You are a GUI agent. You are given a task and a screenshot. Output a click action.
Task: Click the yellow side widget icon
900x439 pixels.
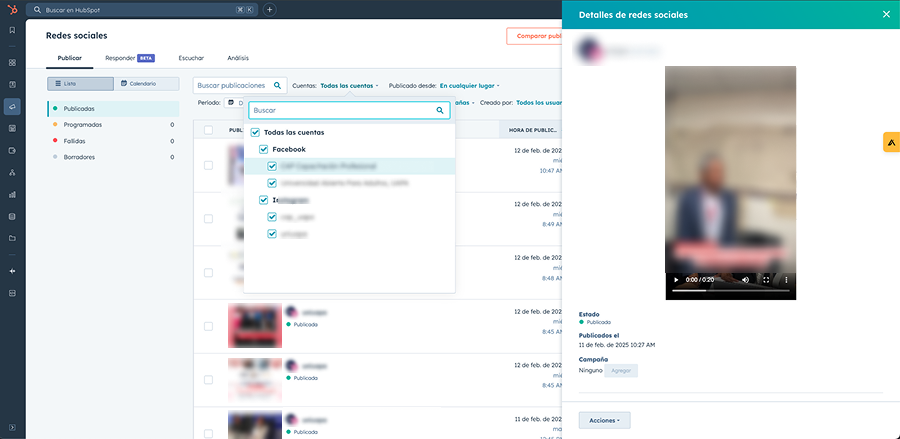click(891, 142)
